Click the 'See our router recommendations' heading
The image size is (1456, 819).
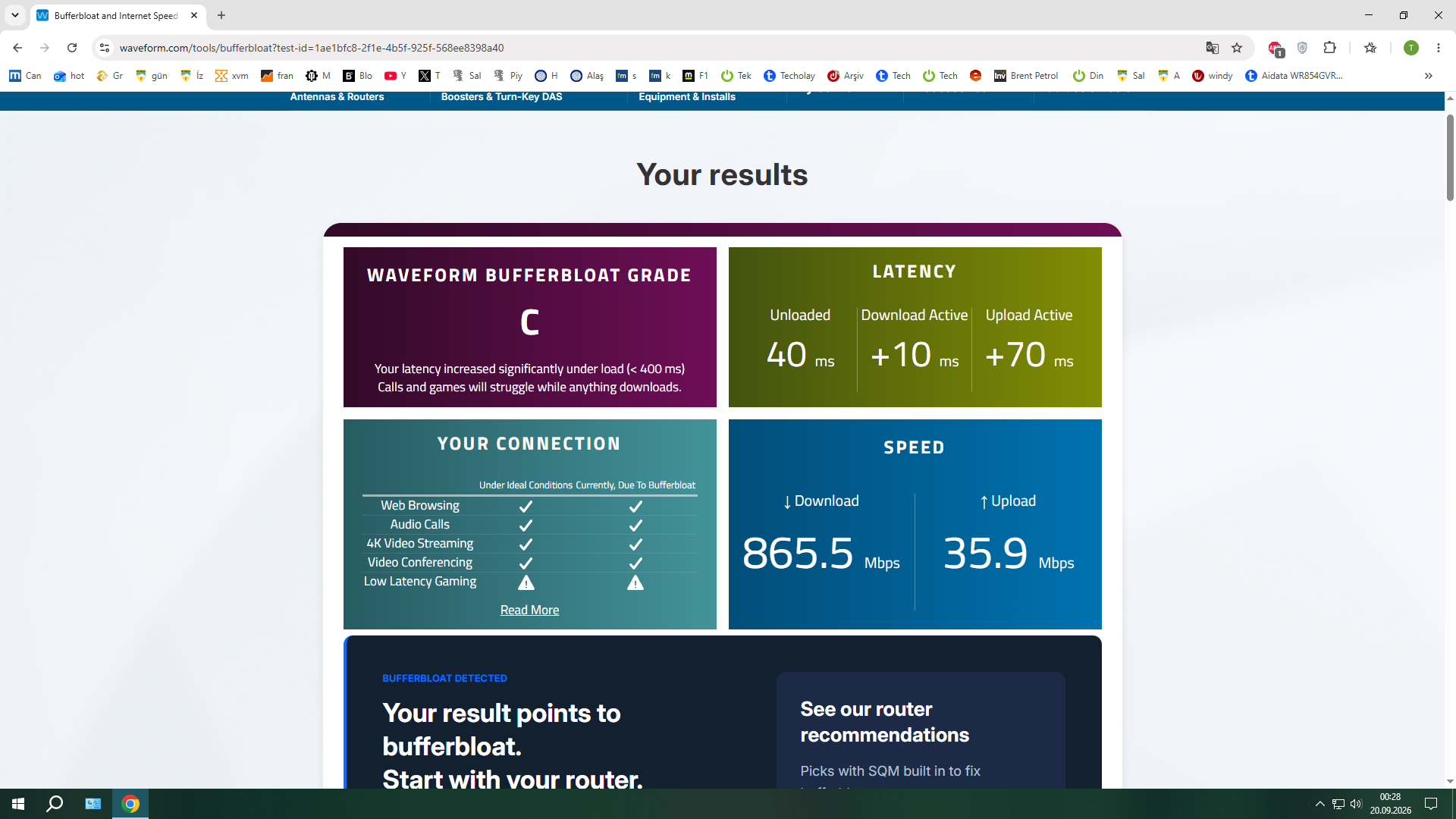pos(884,722)
